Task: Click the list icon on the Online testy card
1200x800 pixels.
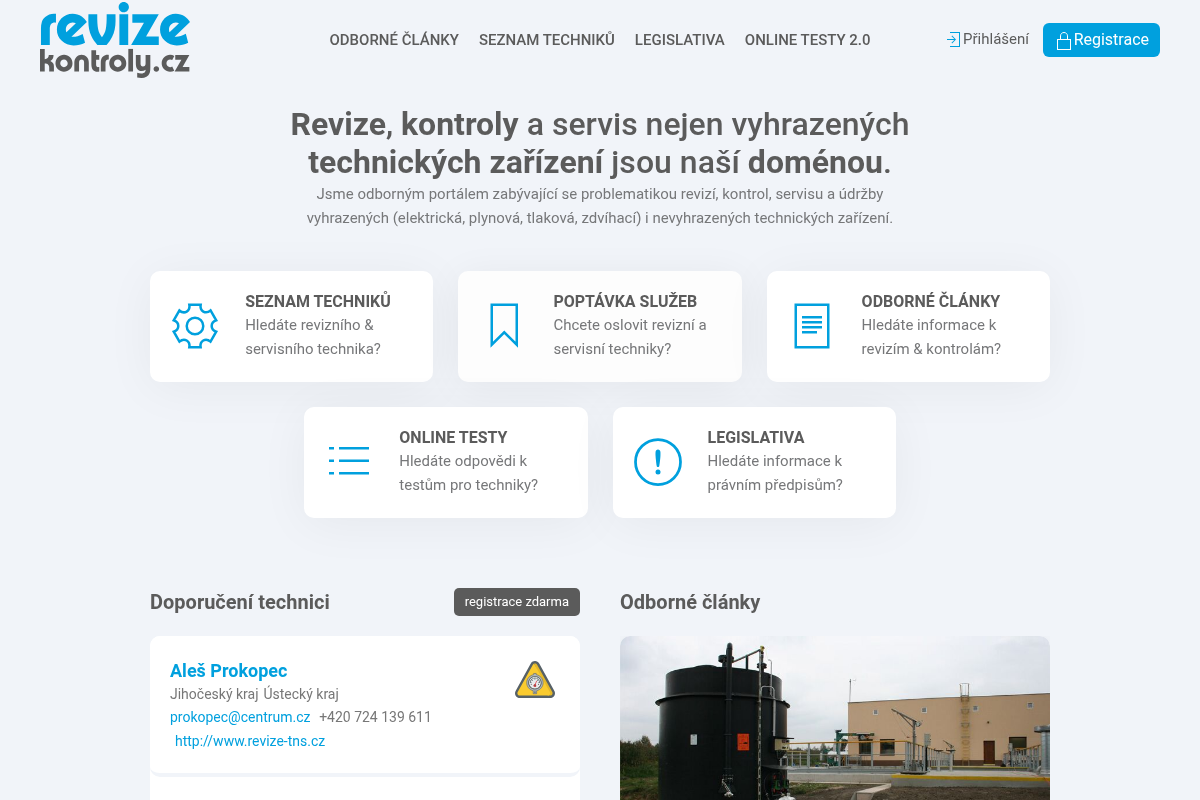Action: 349,461
